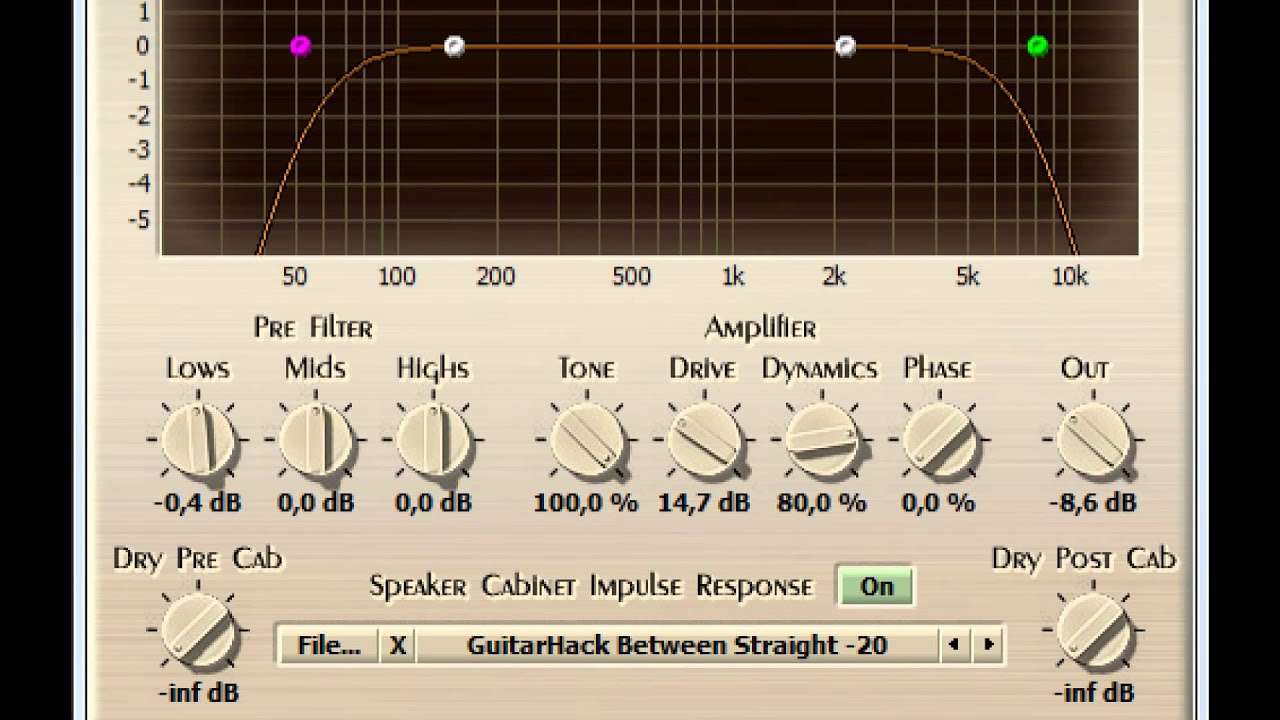This screenshot has height=720, width=1280.
Task: Click the -inf dB Dry Pre Cab value
Action: 198,692
